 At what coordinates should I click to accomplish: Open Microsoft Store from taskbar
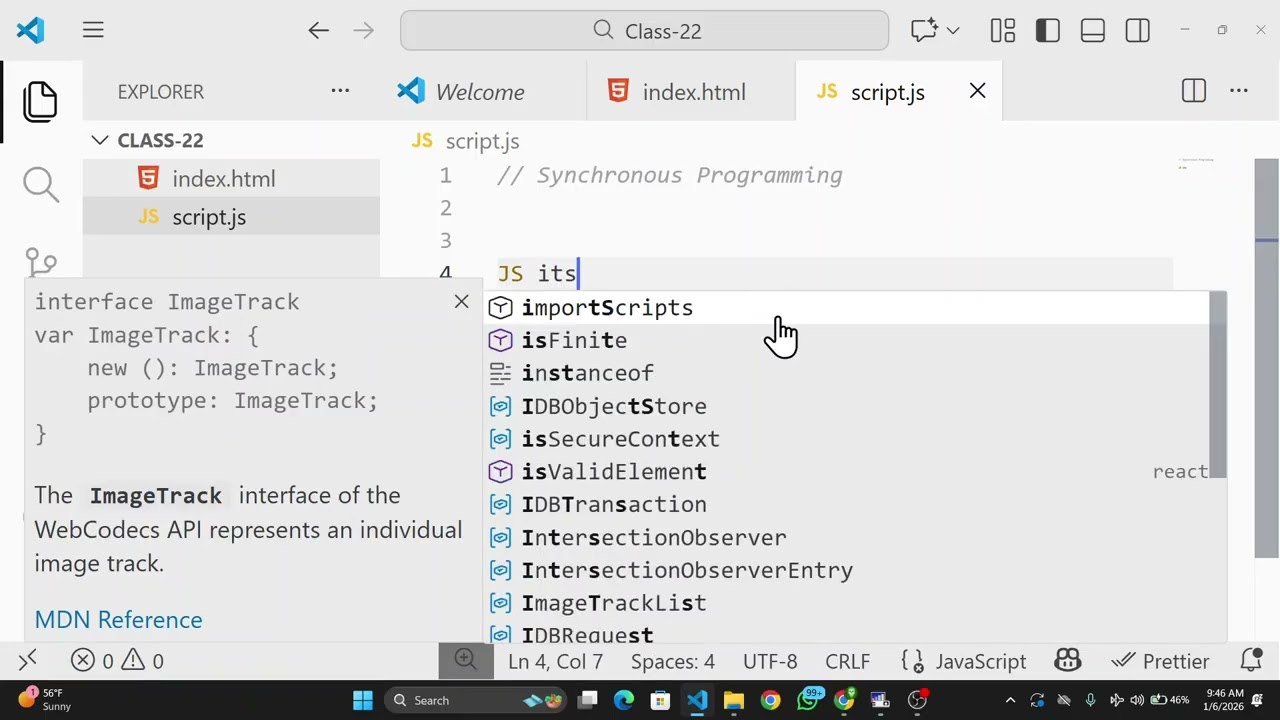point(660,700)
